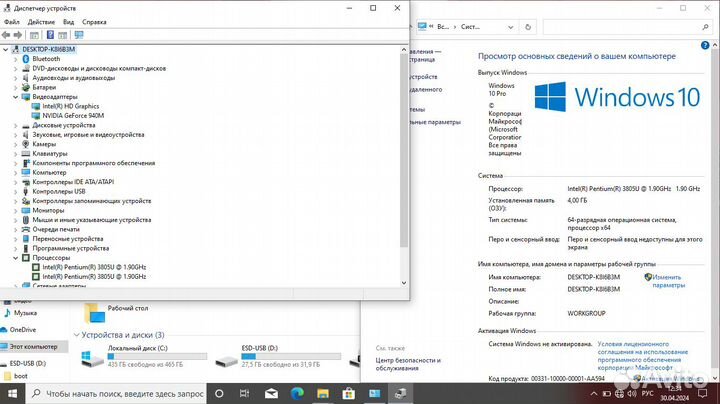Screen dimensions: 720x404
Task: Click the Back arrow in Device Manager toolbar
Action: [7, 34]
